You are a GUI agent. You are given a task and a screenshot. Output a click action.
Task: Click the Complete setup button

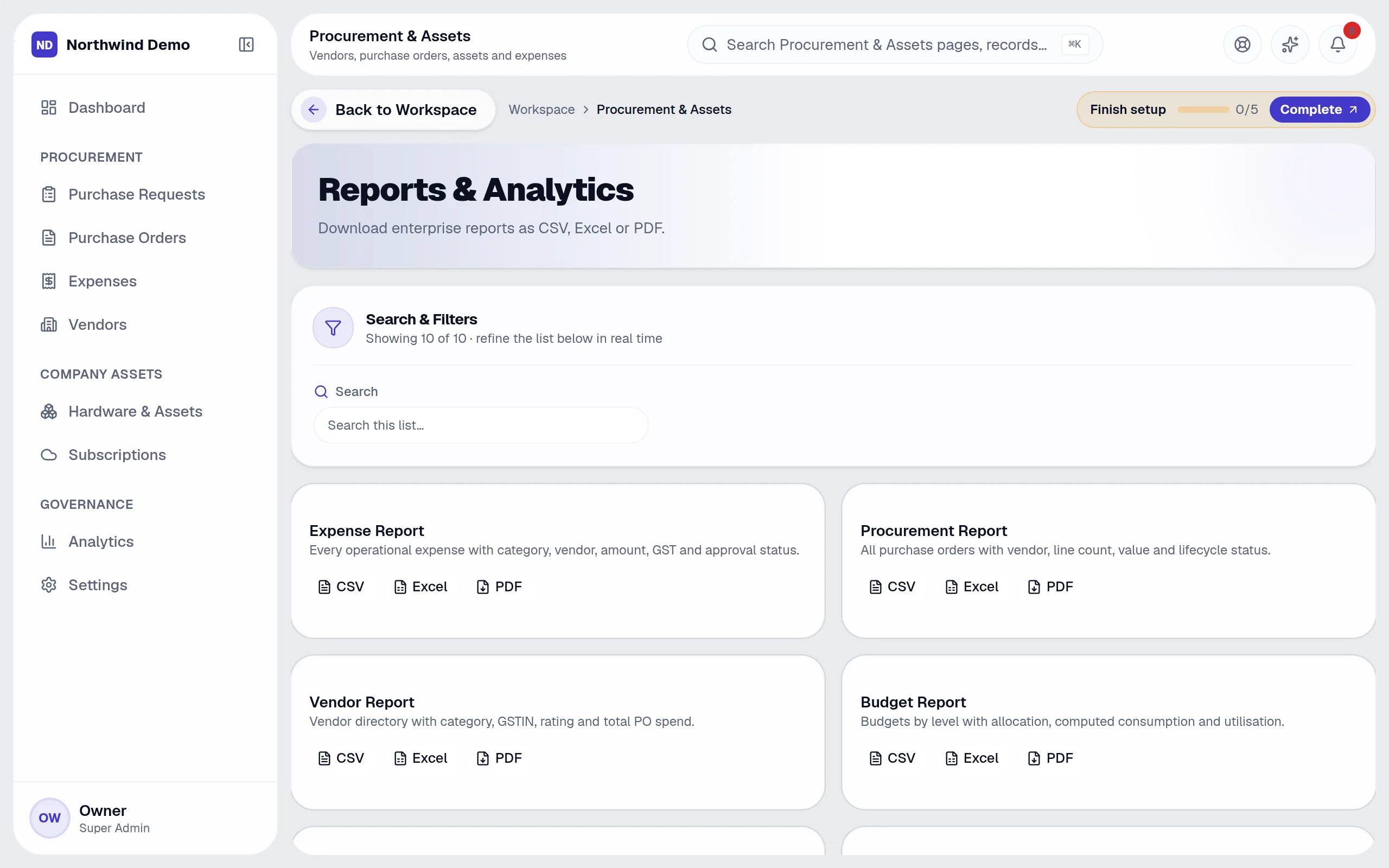(1319, 110)
